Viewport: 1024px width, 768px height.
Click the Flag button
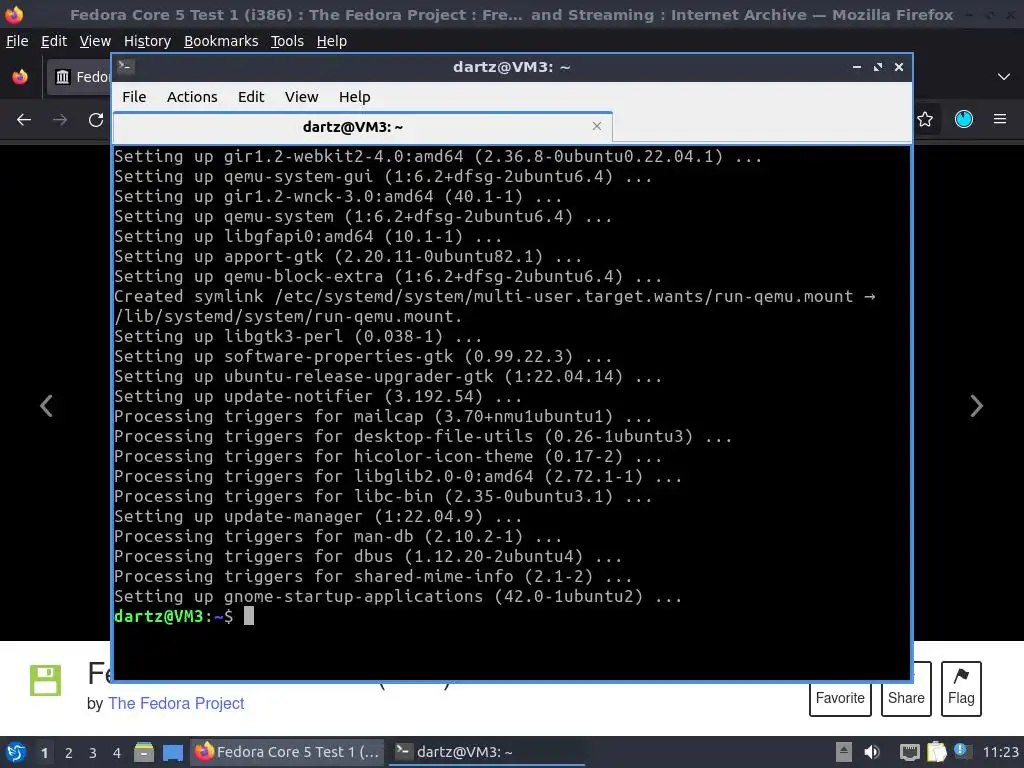[961, 689]
